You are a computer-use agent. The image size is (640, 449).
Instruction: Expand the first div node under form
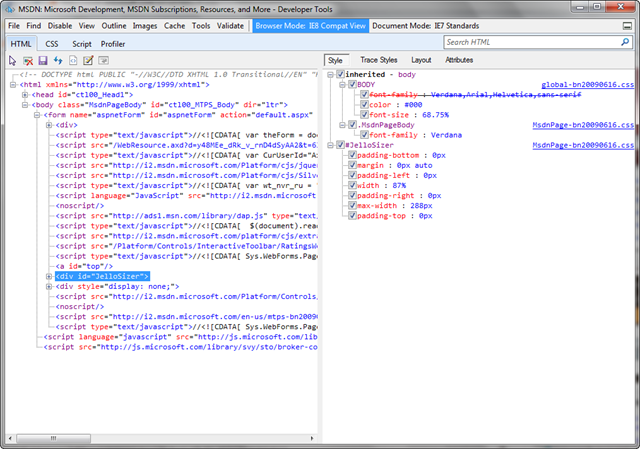click(x=49, y=125)
